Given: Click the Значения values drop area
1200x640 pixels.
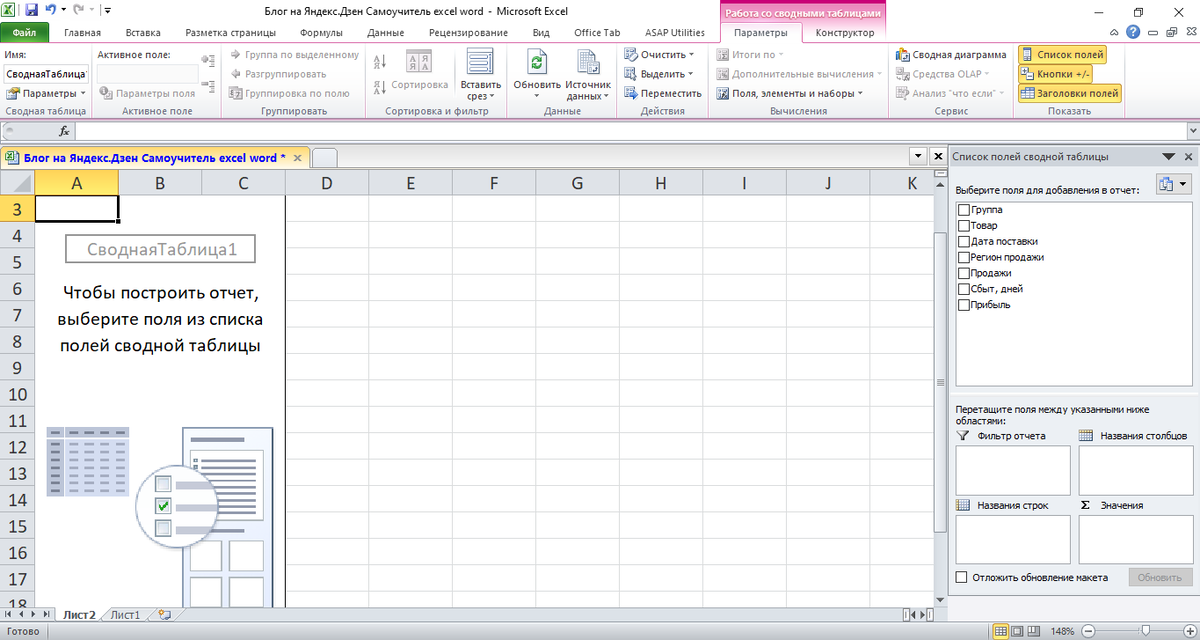Looking at the screenshot, I should click(x=1136, y=540).
